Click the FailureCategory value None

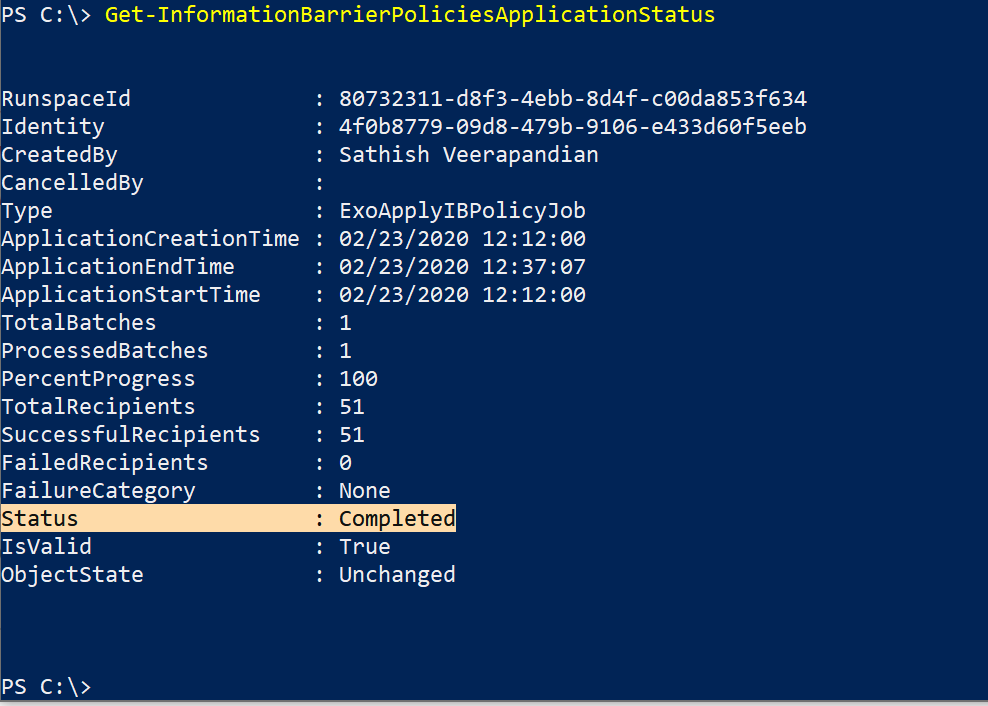pos(364,491)
